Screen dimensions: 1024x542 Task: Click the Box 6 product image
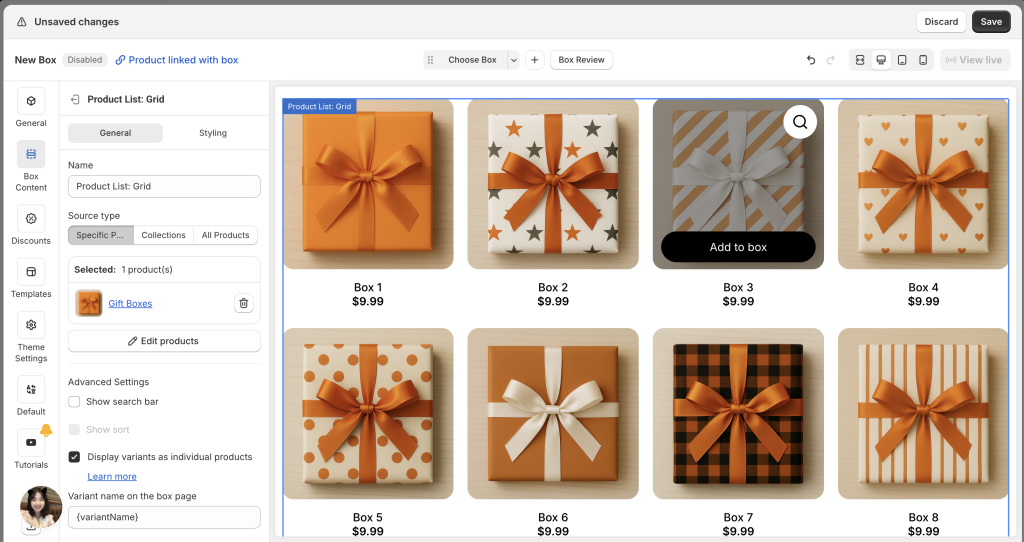pos(553,413)
